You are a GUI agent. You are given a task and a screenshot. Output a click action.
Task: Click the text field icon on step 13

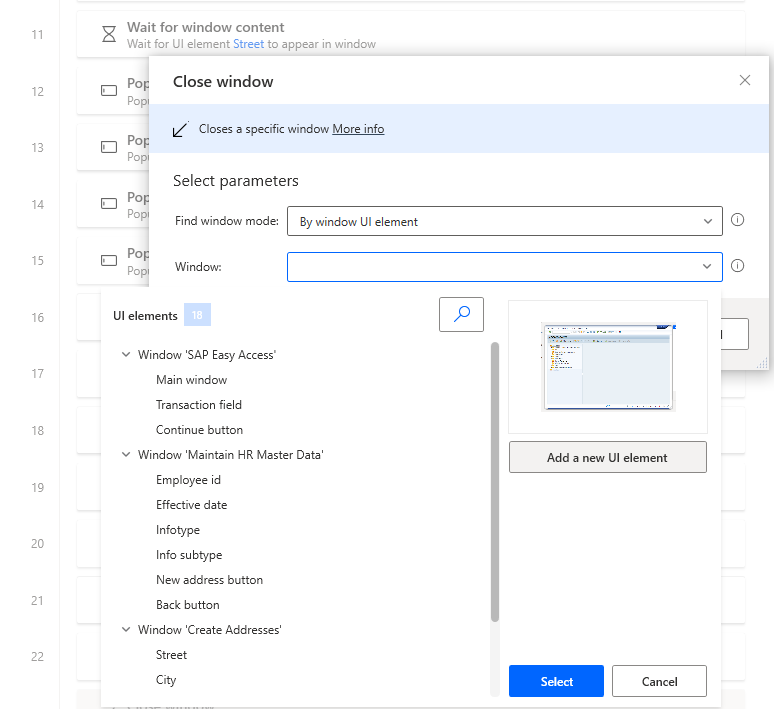109,147
